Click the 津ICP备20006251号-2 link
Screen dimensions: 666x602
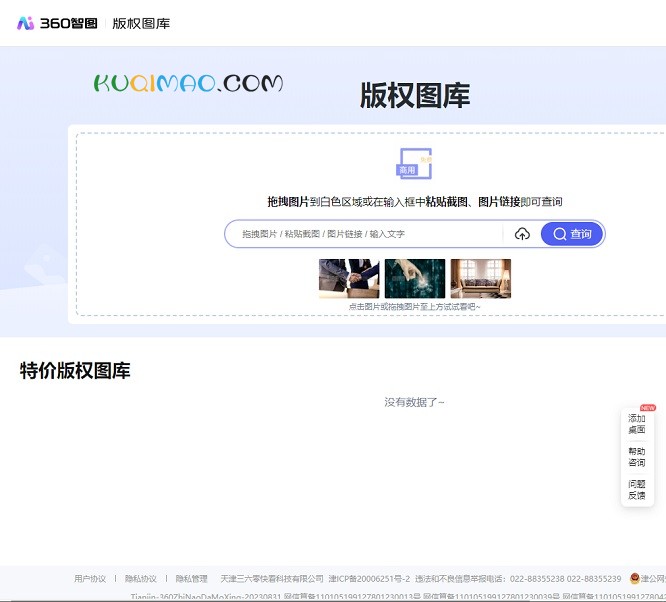(369, 579)
